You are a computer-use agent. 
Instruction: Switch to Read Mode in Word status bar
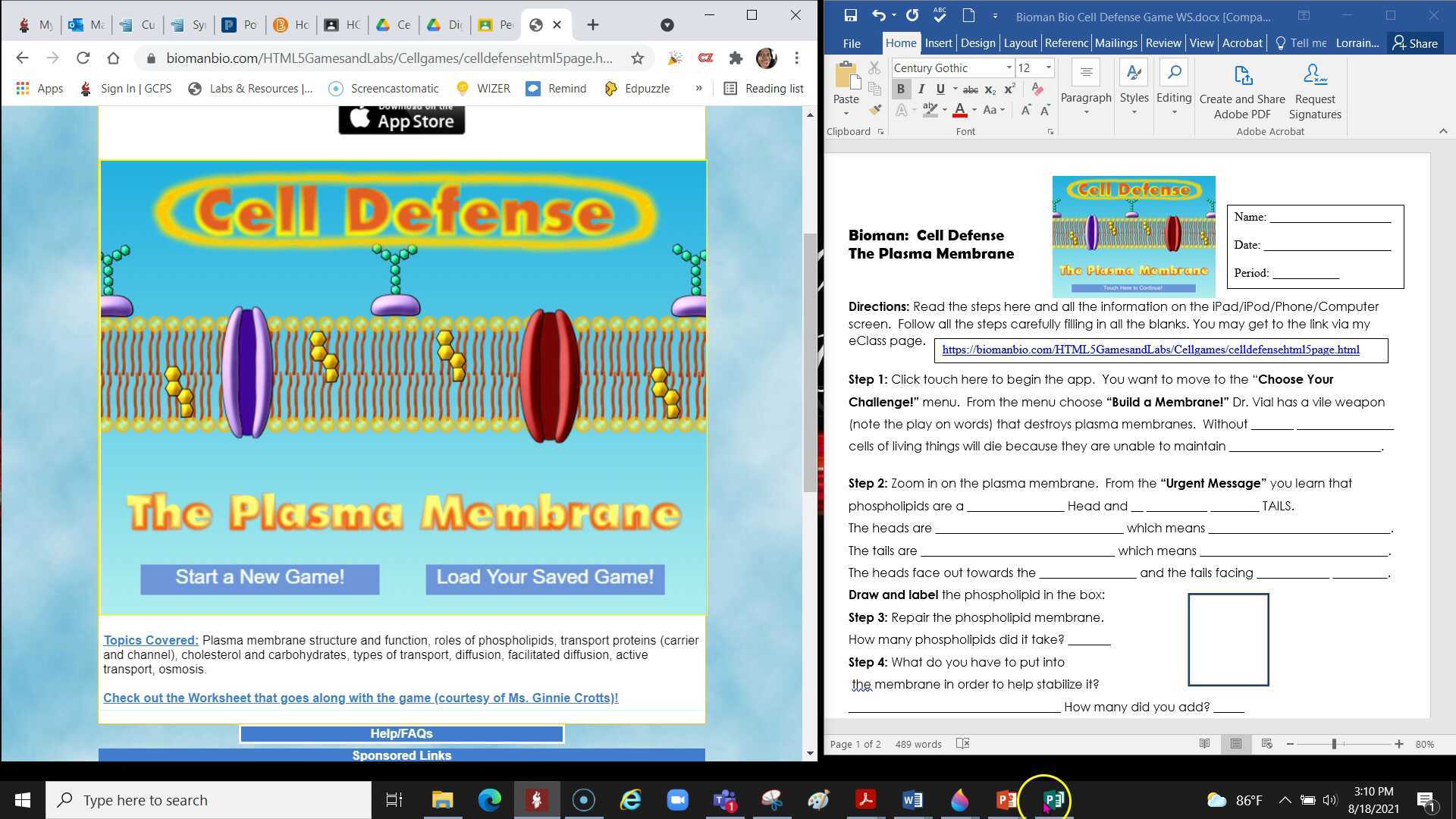(1204, 744)
